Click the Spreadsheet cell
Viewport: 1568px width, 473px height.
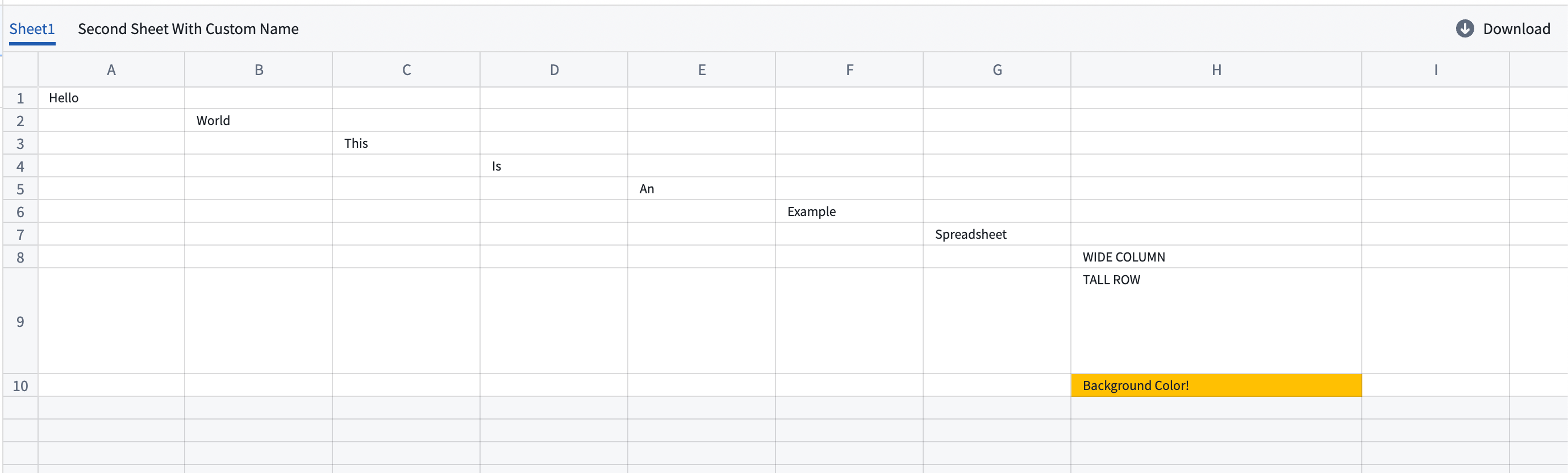point(997,234)
